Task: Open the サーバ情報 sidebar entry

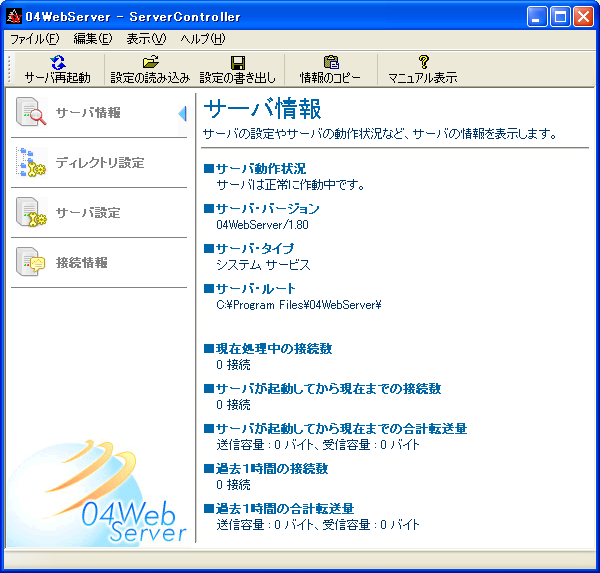Action: [x=99, y=113]
